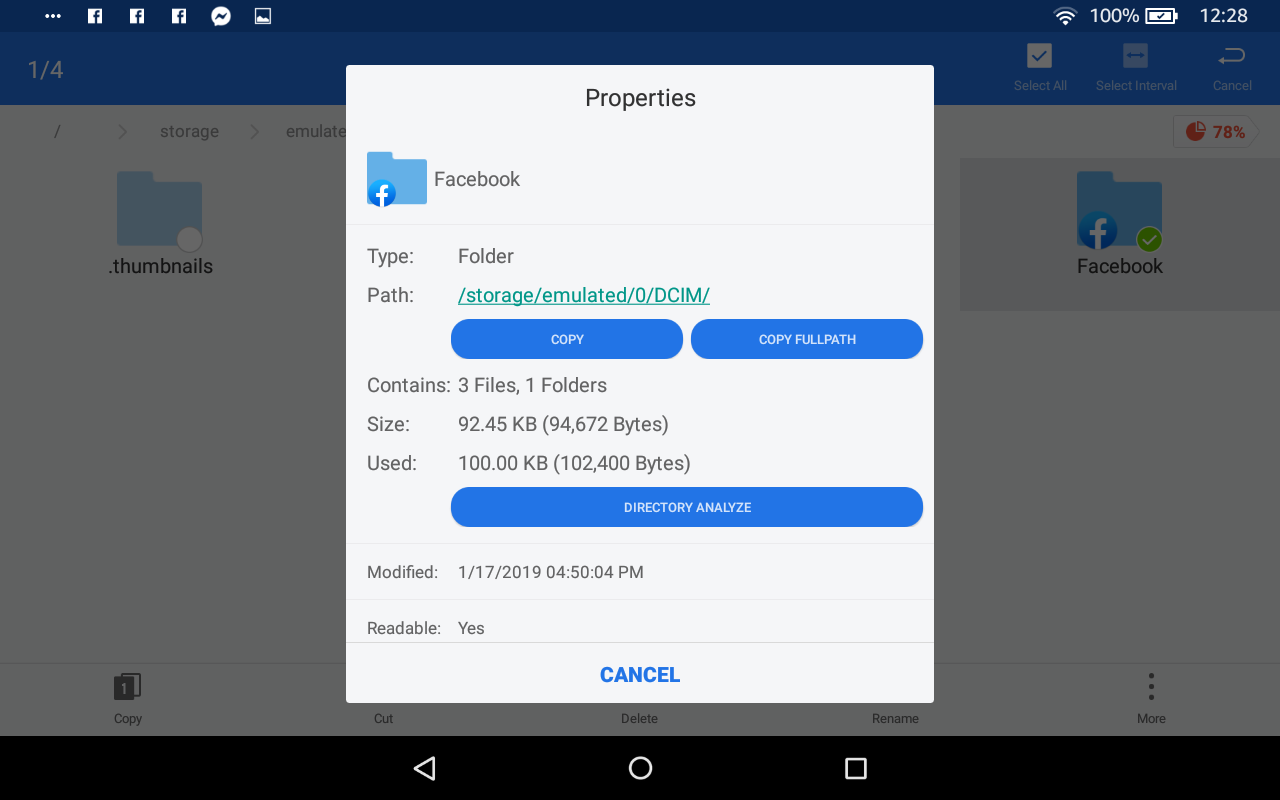Tap the Facebook folder icon in Properties
1280x800 pixels.
coord(396,179)
